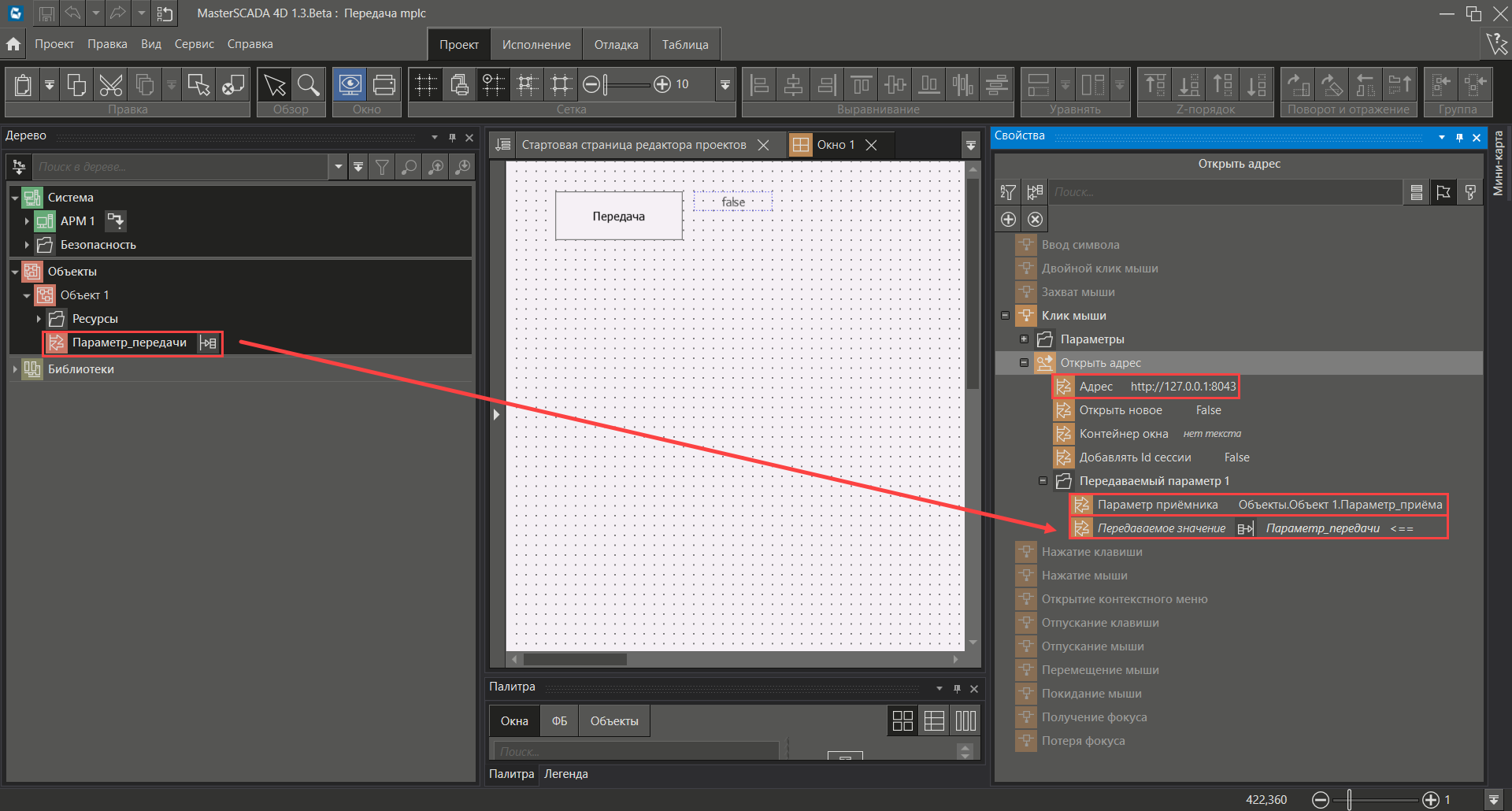Viewport: 1512px width, 811px height.
Task: Click the Cut scissors icon
Action: coord(110,85)
